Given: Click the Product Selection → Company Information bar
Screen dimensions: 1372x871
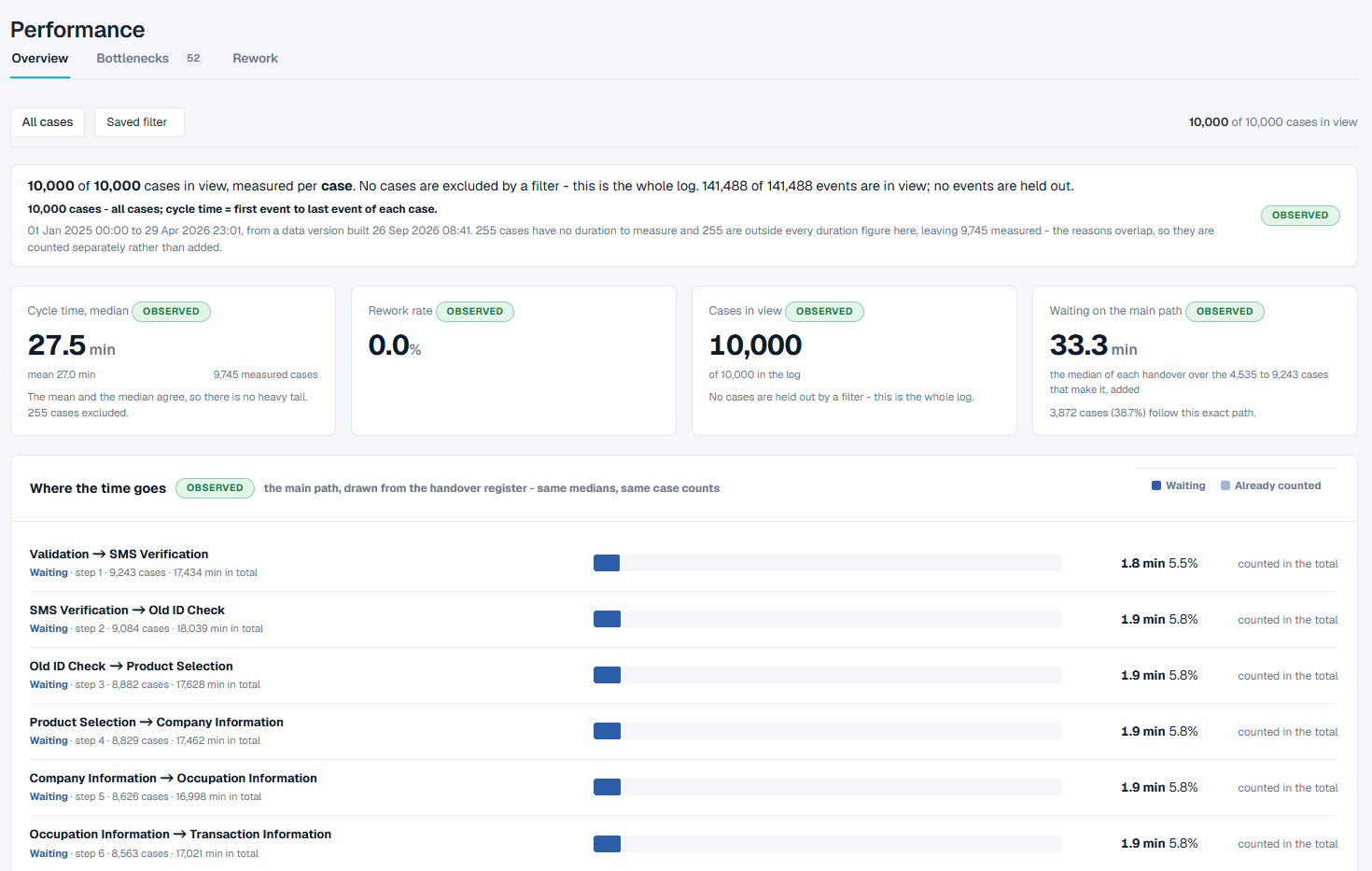Looking at the screenshot, I should pos(607,731).
